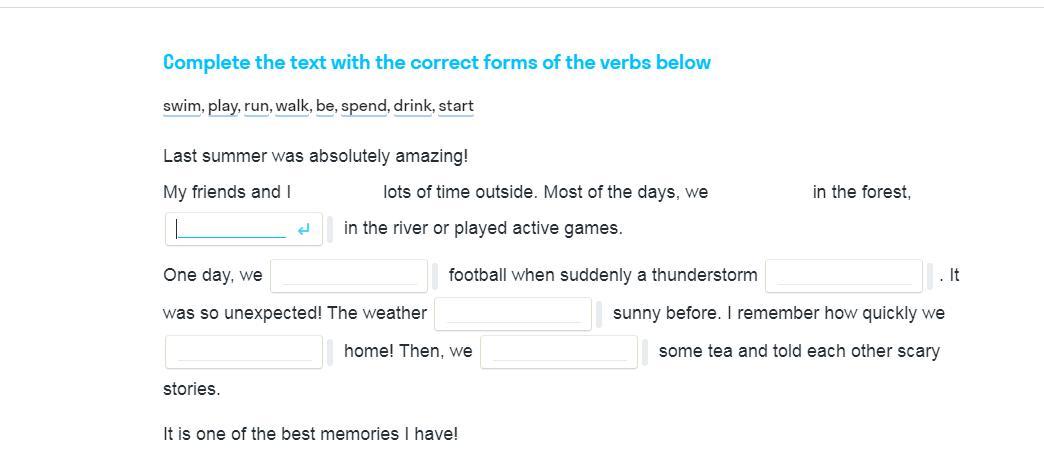Pick the verb 'start' in the list
Screen dimensions: 1044x466
[x=456, y=106]
